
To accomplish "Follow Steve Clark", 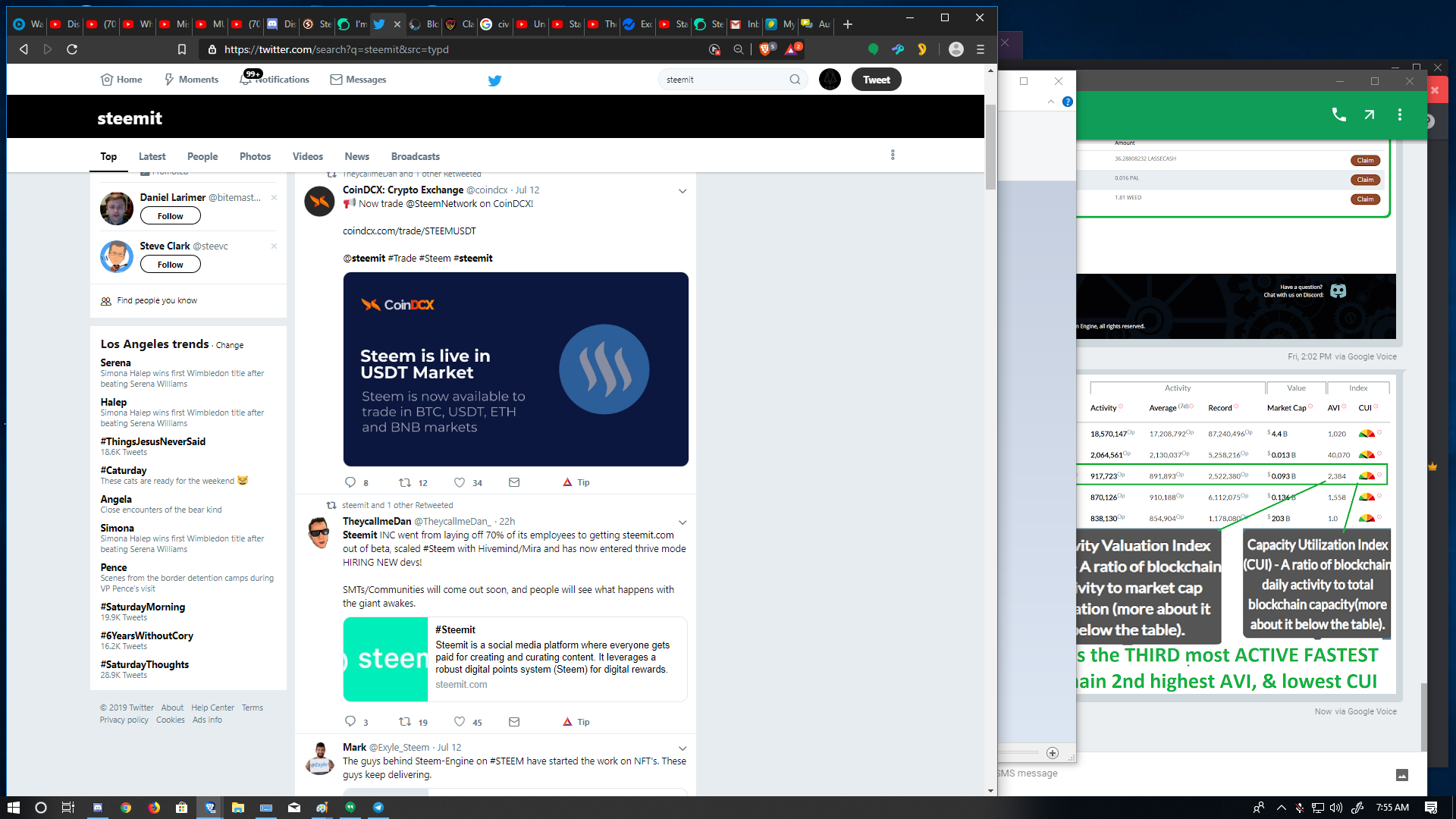I will click(x=171, y=265).
